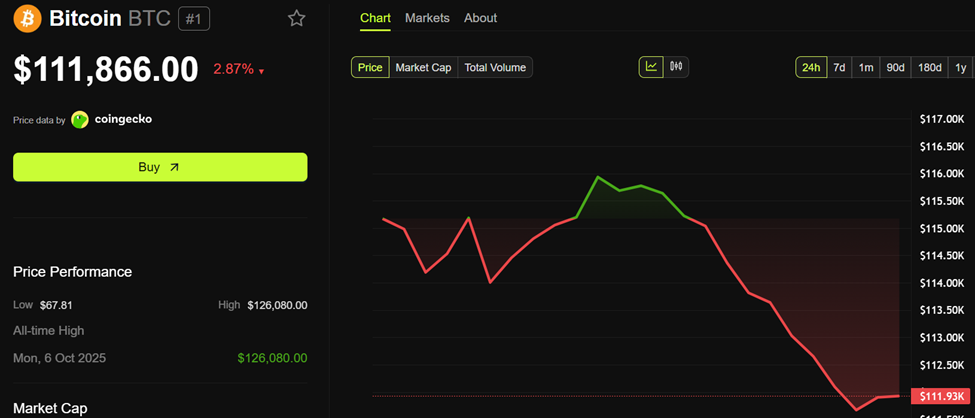This screenshot has width=975, height=418.
Task: Click the CoinGecko logo icon
Action: click(80, 120)
